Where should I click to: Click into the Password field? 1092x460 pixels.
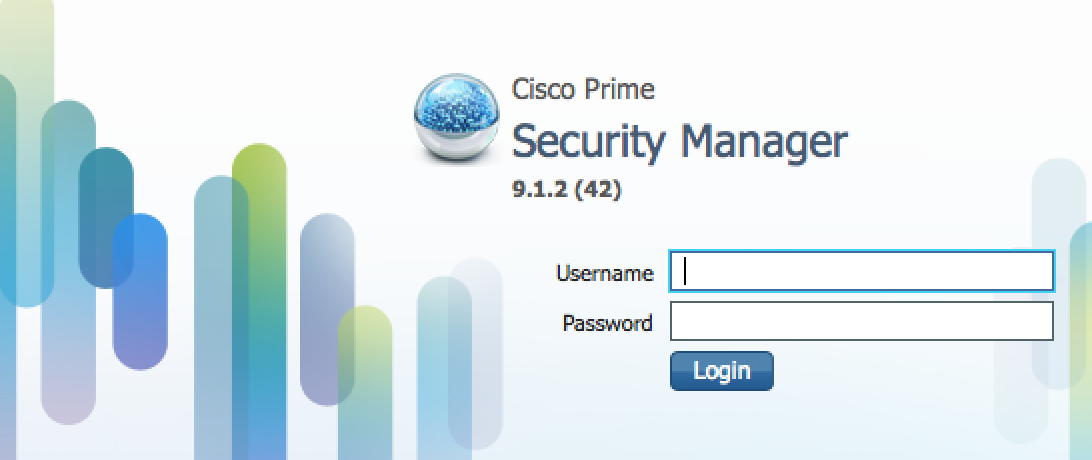[x=861, y=322]
